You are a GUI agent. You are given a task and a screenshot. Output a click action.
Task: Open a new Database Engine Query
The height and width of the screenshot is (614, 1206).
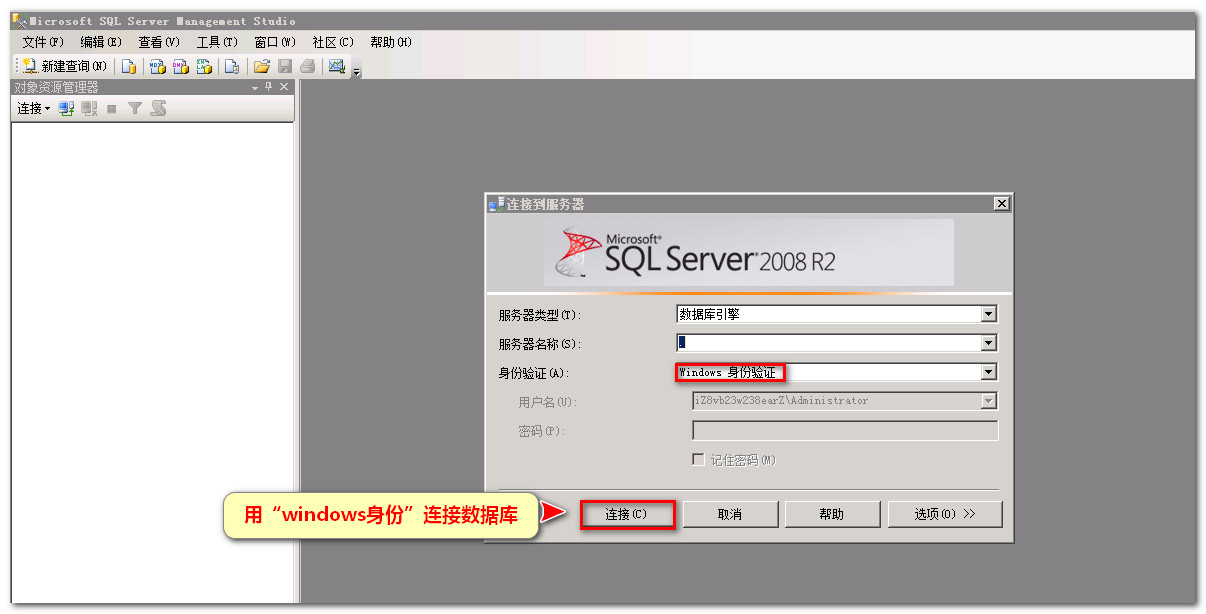(x=128, y=67)
